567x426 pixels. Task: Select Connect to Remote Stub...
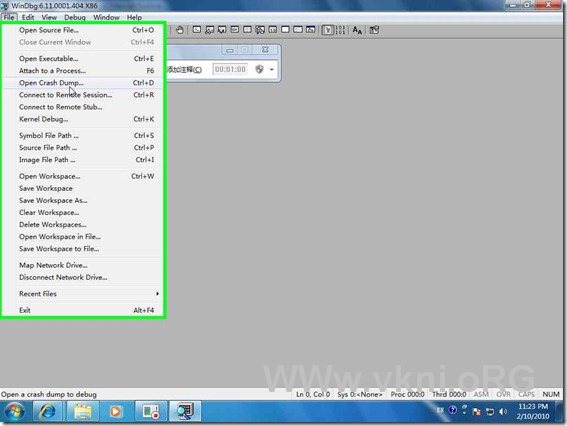click(x=83, y=107)
